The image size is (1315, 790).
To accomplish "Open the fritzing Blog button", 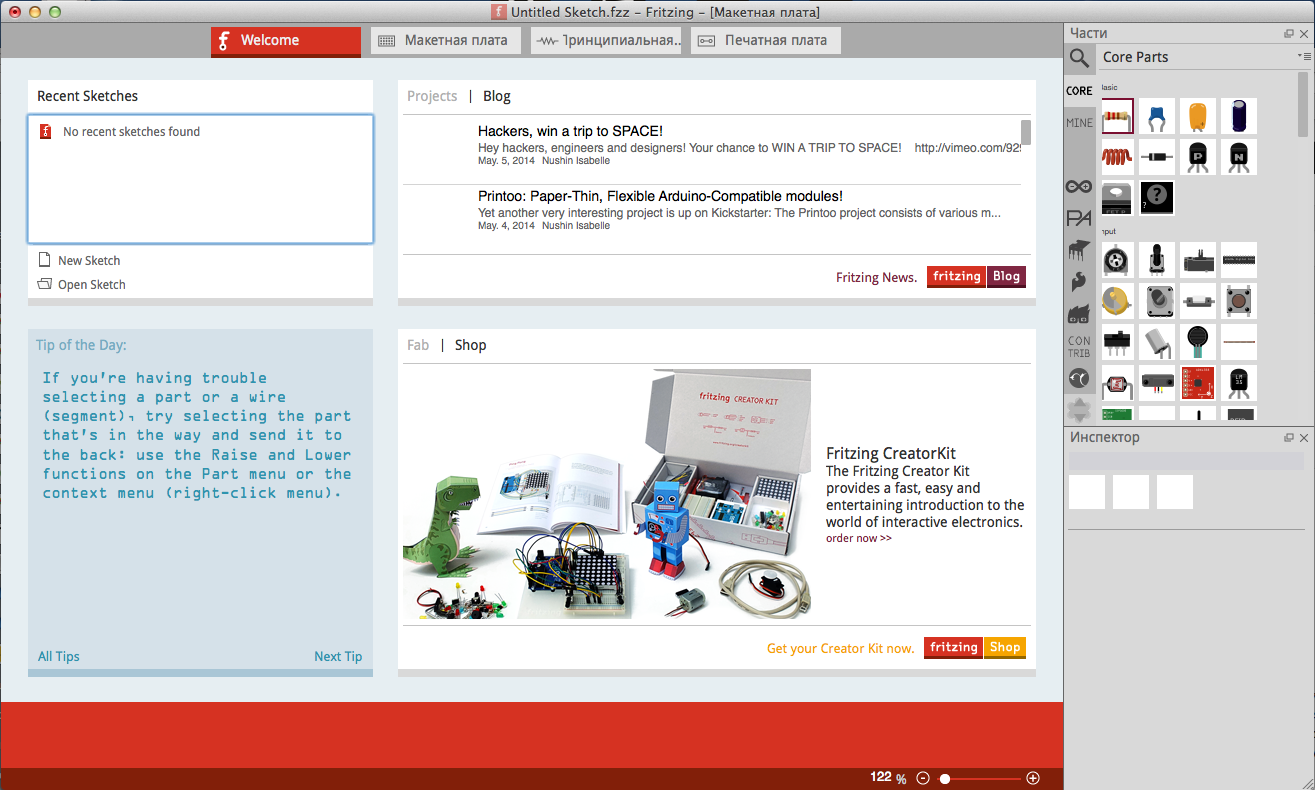I will coord(976,277).
